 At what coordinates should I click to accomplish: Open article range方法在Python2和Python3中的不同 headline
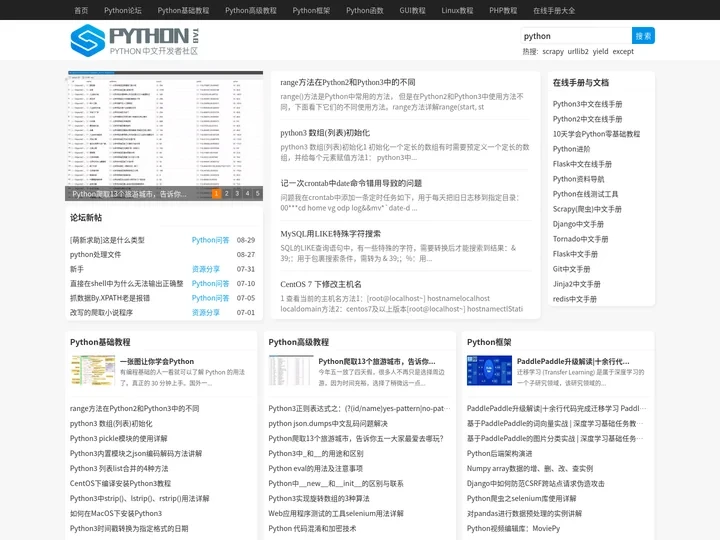[x=348, y=82]
